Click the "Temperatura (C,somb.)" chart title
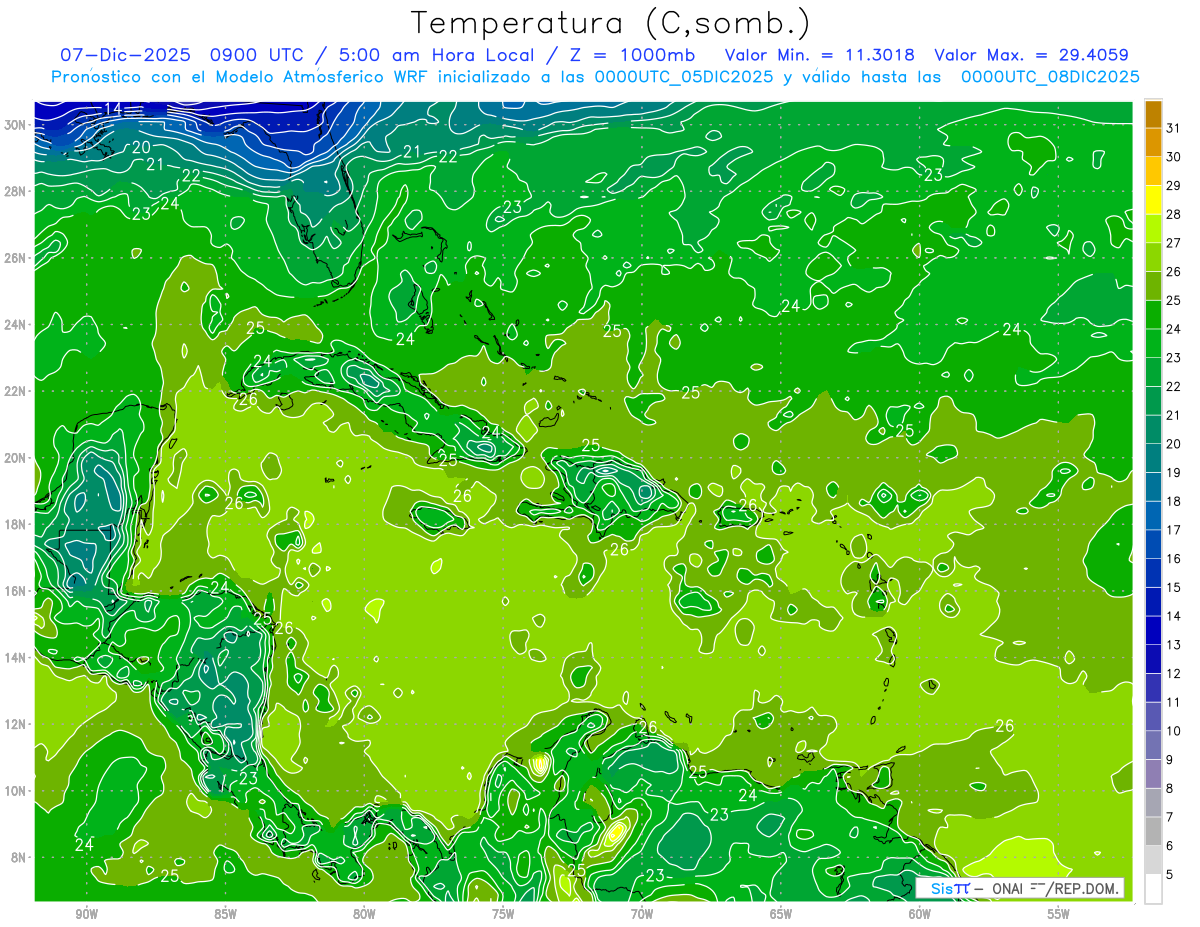The image size is (1200, 927). tap(610, 23)
